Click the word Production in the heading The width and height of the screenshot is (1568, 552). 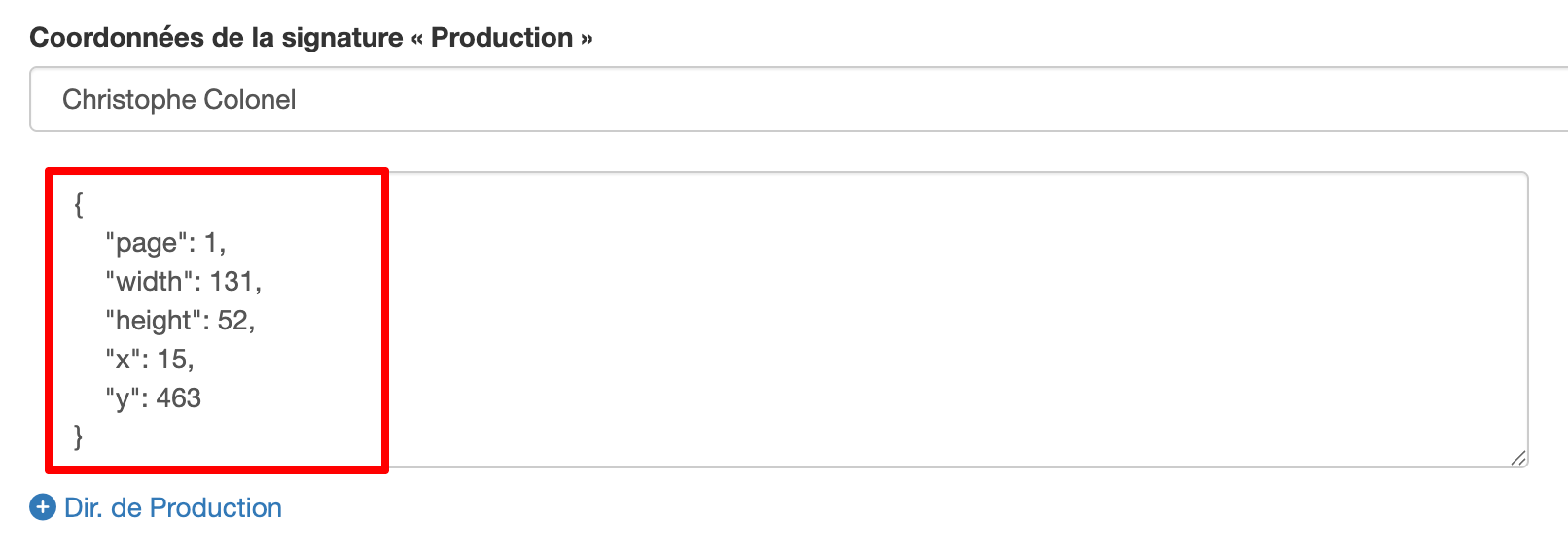[x=502, y=37]
